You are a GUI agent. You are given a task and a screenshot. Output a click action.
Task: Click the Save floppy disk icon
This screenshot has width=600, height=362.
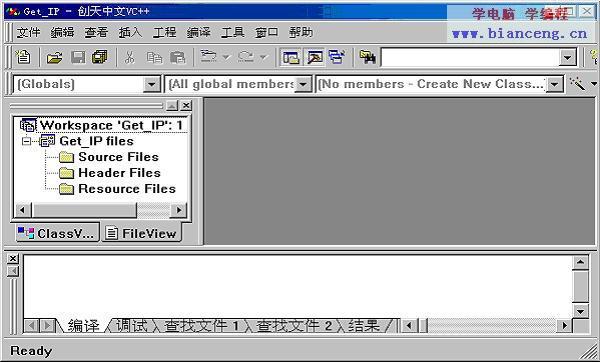tap(78, 58)
